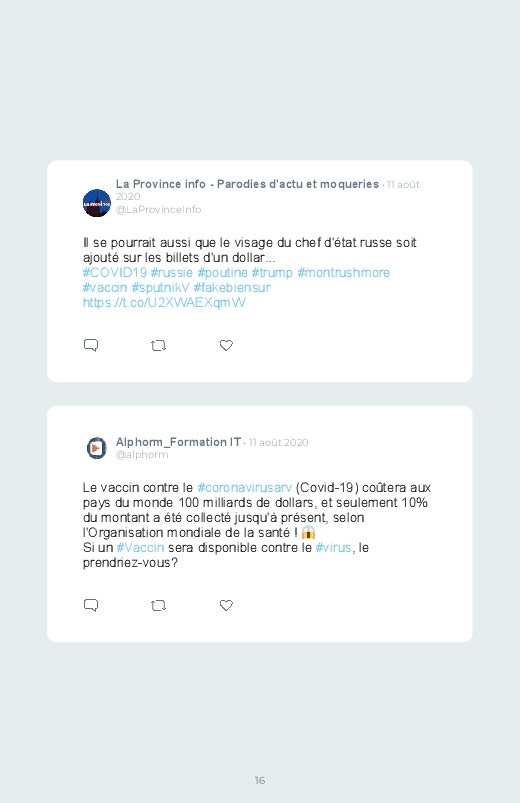The height and width of the screenshot is (803, 520).
Task: Visit the @LaProvinceInfo handle
Action: [158, 209]
